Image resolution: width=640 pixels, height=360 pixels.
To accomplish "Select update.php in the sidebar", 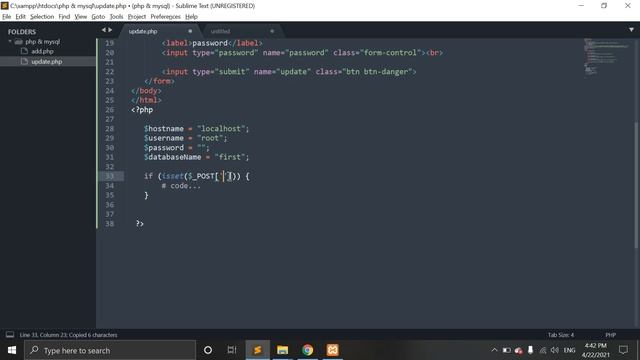I will [x=47, y=62].
